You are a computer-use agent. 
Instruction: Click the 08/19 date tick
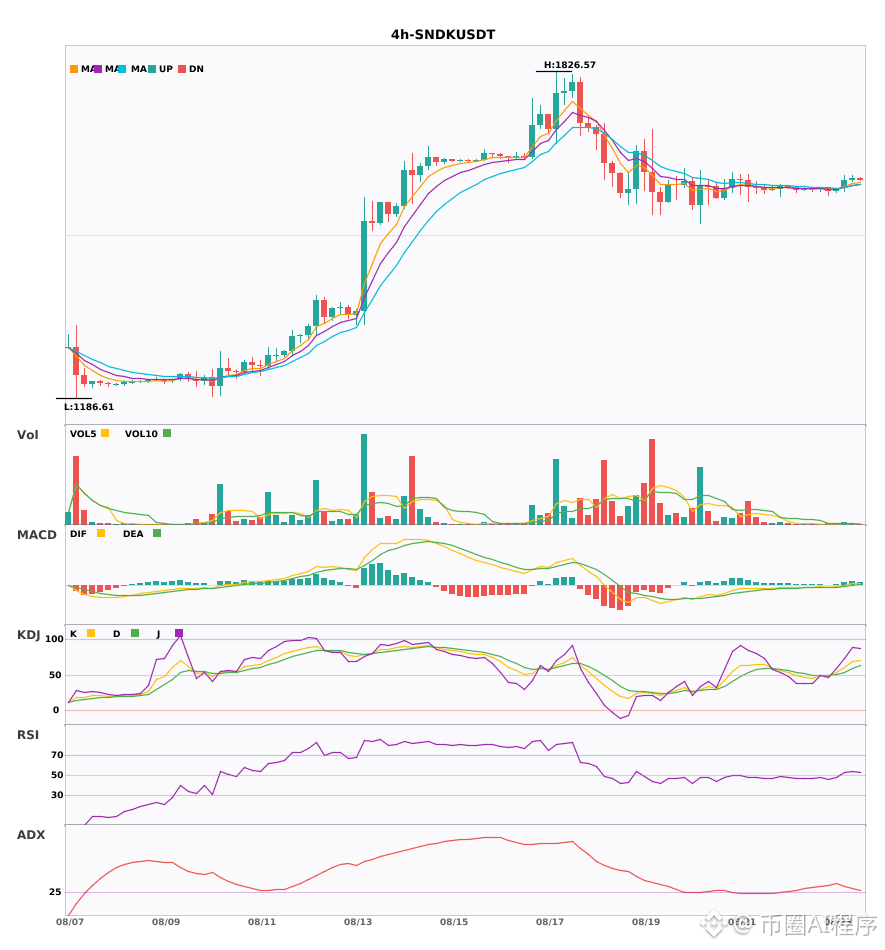(646, 922)
